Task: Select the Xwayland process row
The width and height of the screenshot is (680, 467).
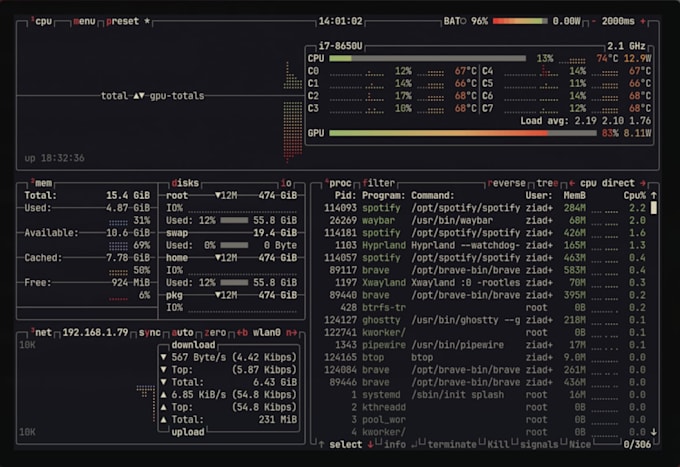Action: (485, 283)
